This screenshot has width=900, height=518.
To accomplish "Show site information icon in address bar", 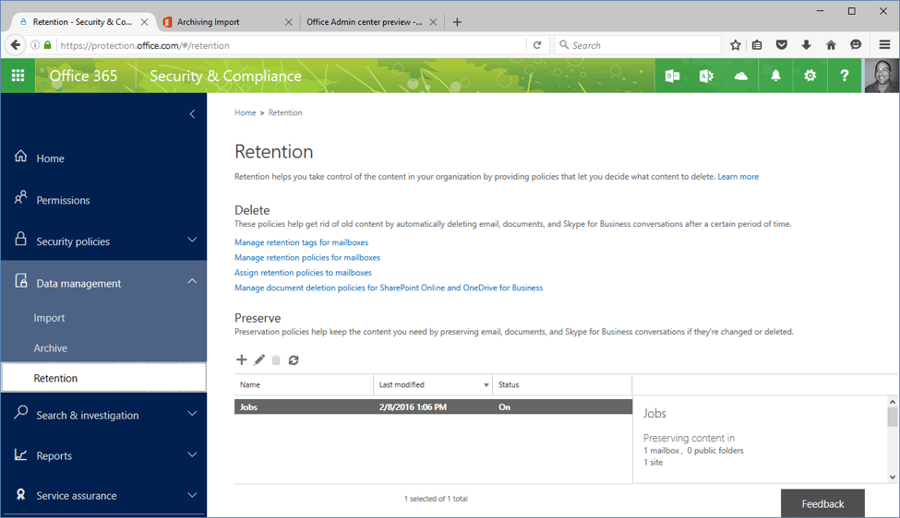I will pyautogui.click(x=35, y=45).
